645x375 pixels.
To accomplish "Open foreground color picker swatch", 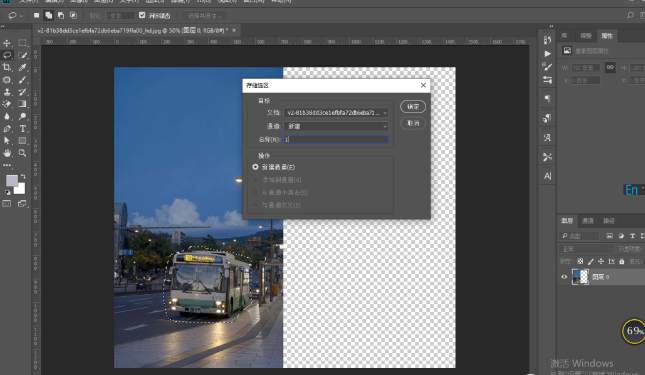I will pos(12,180).
